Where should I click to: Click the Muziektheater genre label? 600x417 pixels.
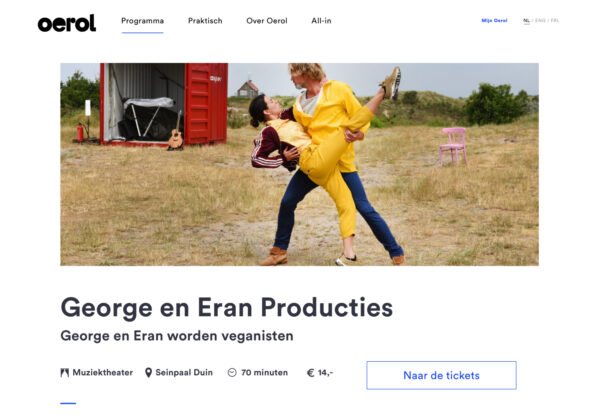pyautogui.click(x=103, y=373)
